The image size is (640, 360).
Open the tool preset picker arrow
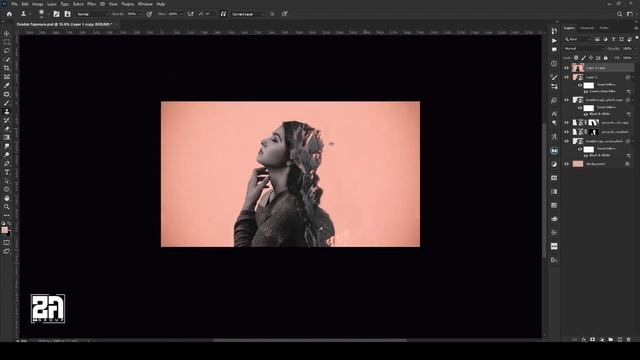pos(30,14)
